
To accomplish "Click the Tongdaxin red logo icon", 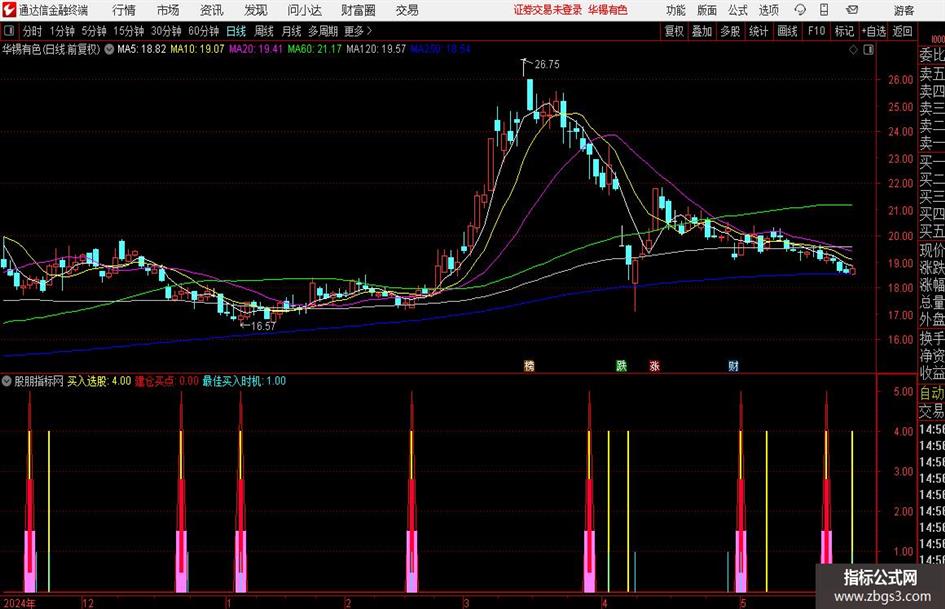I will (x=9, y=10).
